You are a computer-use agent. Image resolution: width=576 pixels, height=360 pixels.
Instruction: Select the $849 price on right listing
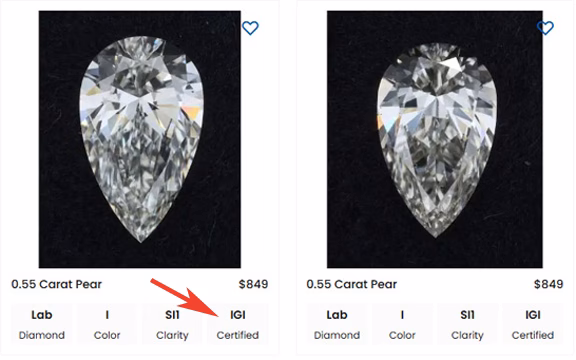coord(548,284)
